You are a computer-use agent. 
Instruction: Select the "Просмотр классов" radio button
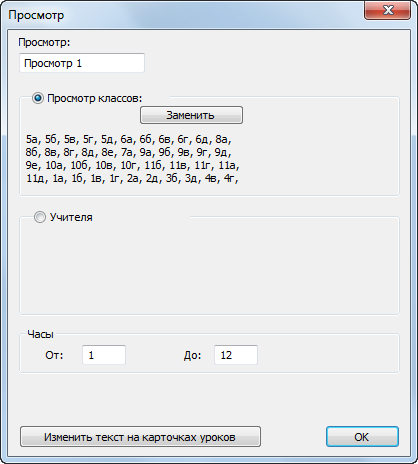coord(38,98)
